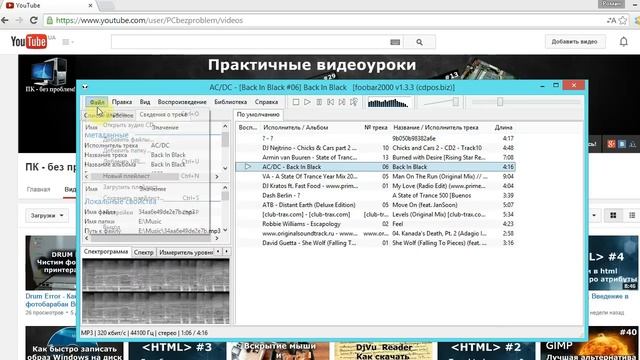Image resolution: width=640 pixels, height=360 pixels.
Task: Switch to the Спектрограмма tab
Action: coord(106,252)
